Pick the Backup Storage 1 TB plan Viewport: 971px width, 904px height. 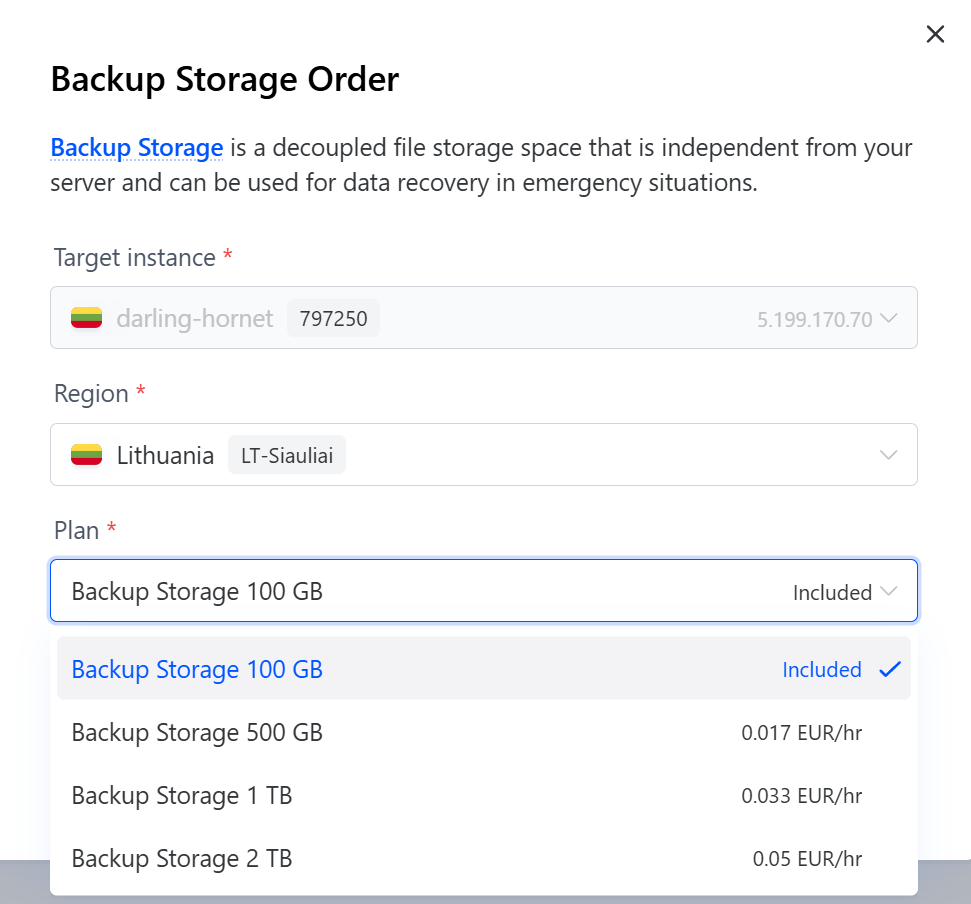click(x=182, y=796)
